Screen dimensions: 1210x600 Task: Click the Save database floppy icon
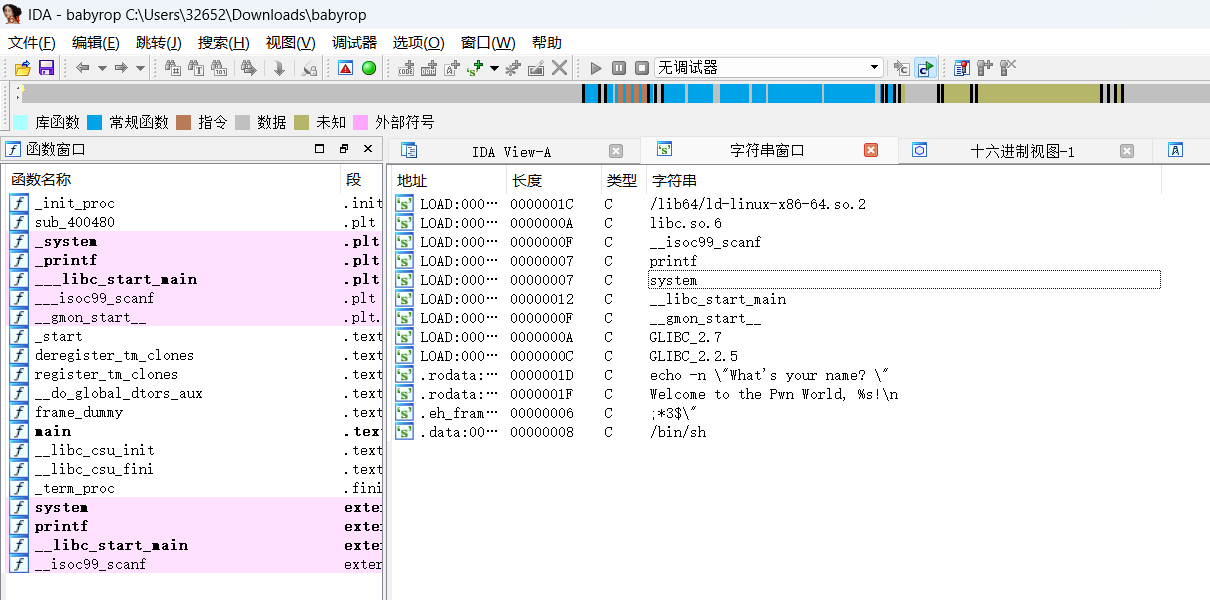(46, 68)
